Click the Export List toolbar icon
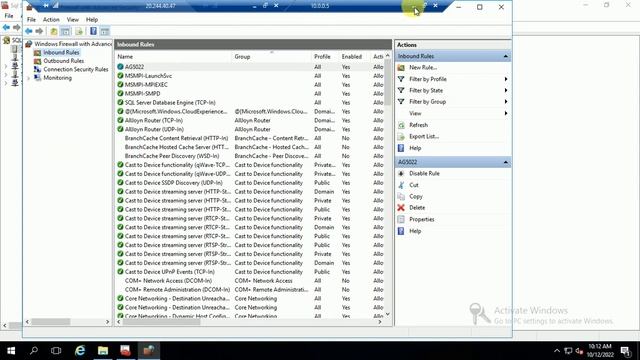Screen dimensions: 640x360 pyautogui.click(x=79, y=31)
